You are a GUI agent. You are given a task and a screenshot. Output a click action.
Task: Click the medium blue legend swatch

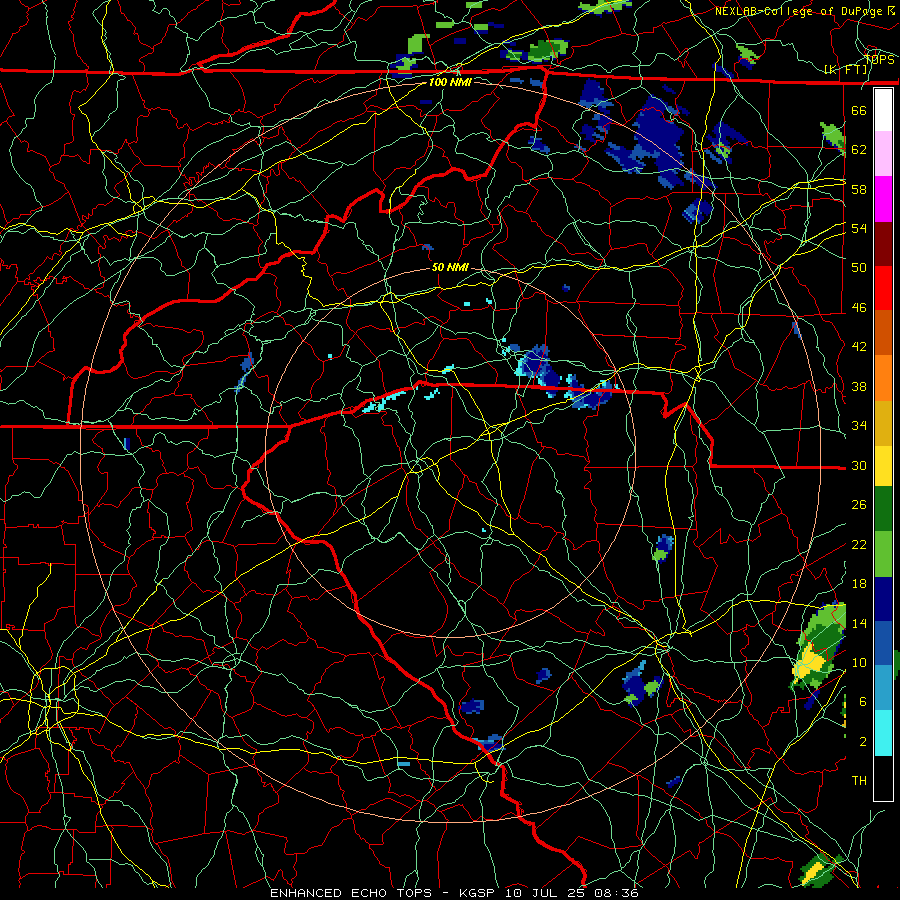tap(883, 643)
